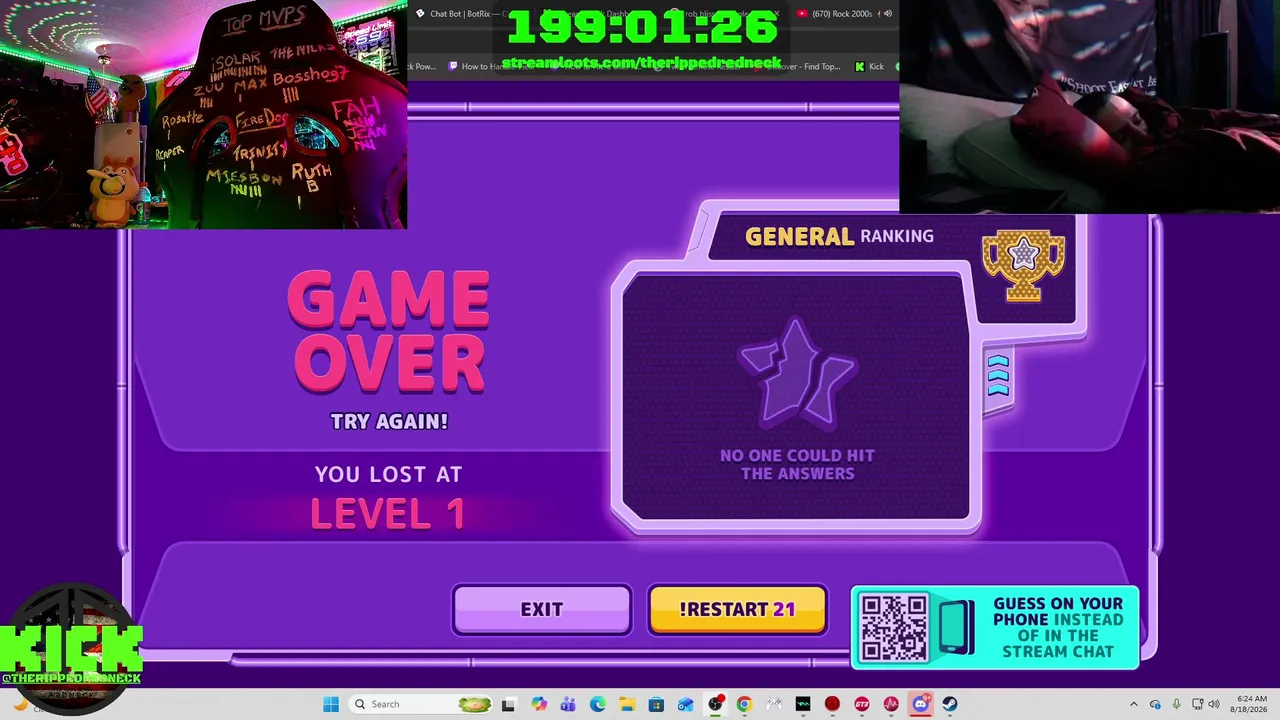1280x720 pixels.
Task: Click GUESS ON YOUR PHONE INSTEAD banner text
Action: (x=1058, y=627)
